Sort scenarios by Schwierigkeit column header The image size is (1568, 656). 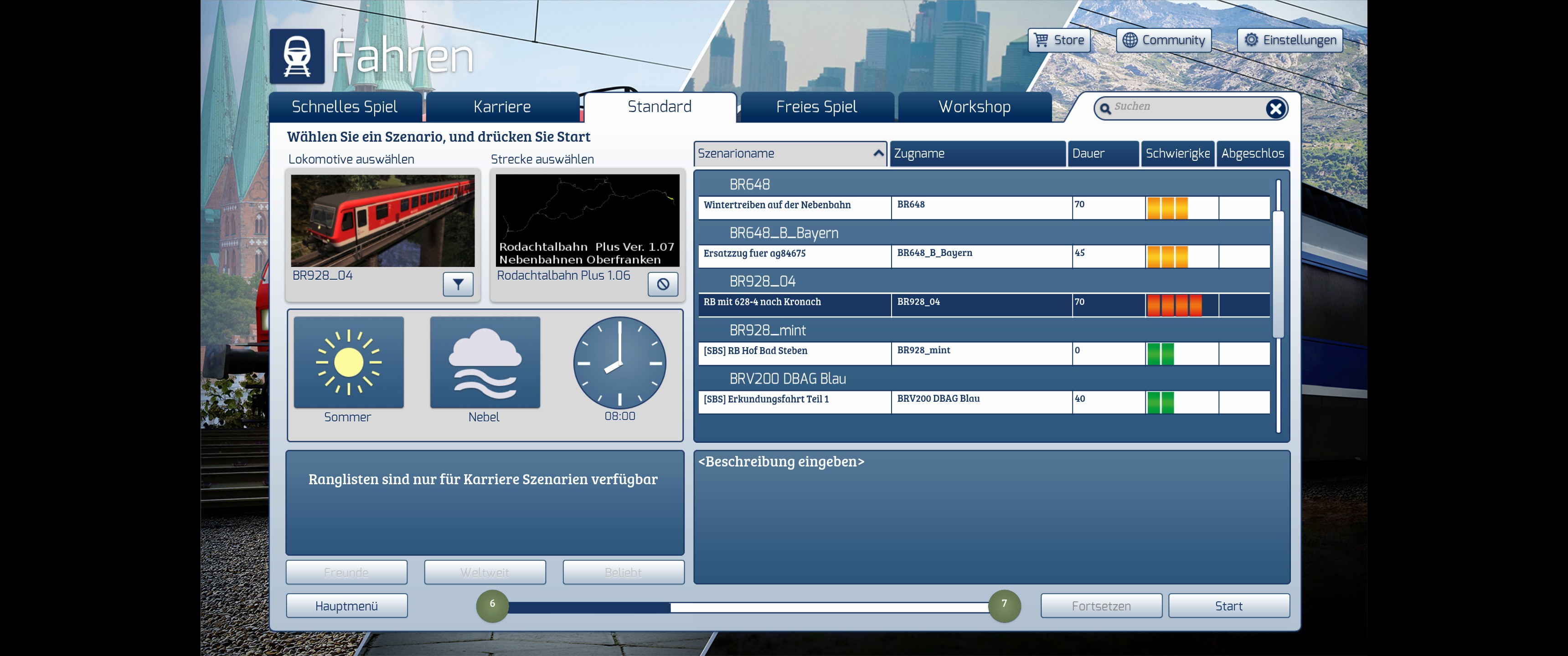coord(1176,154)
